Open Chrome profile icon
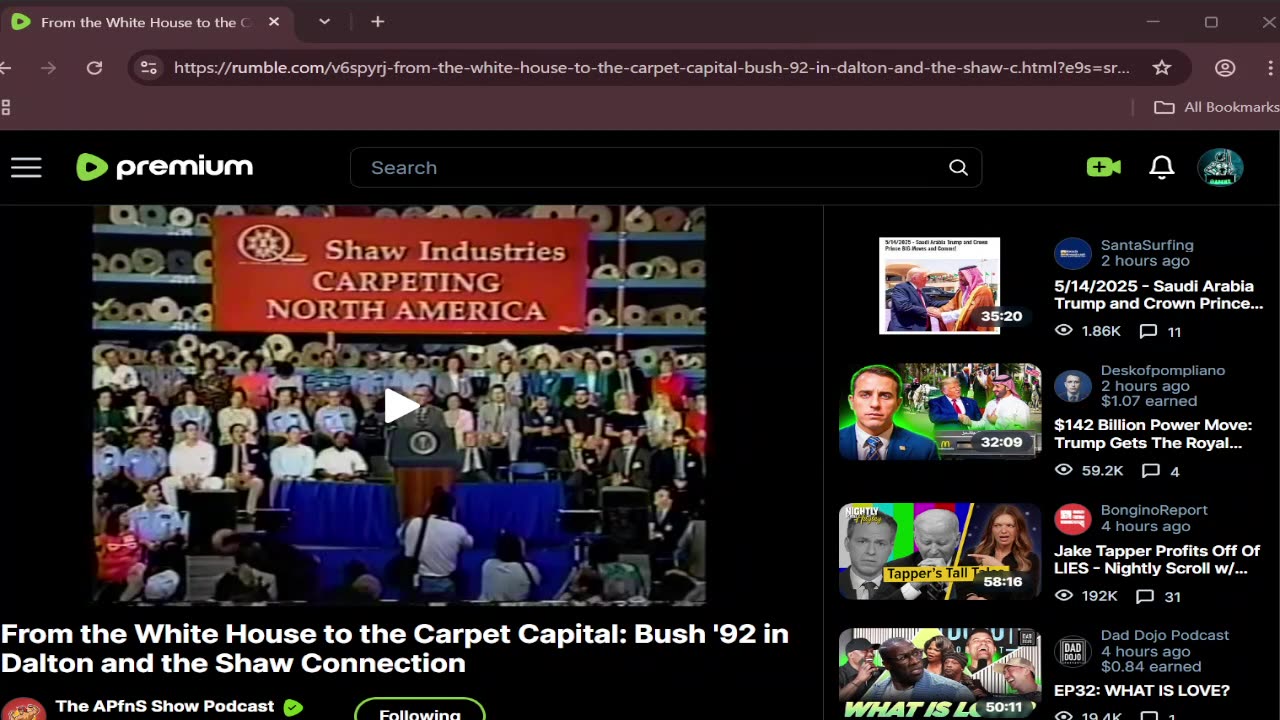 pos(1225,68)
